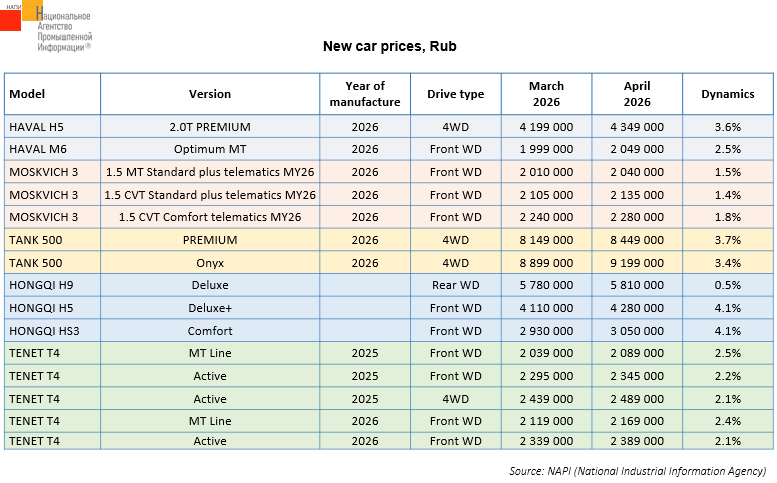Select the HONGQI HS3 model cell
This screenshot has width=777, height=483.
click(39, 331)
